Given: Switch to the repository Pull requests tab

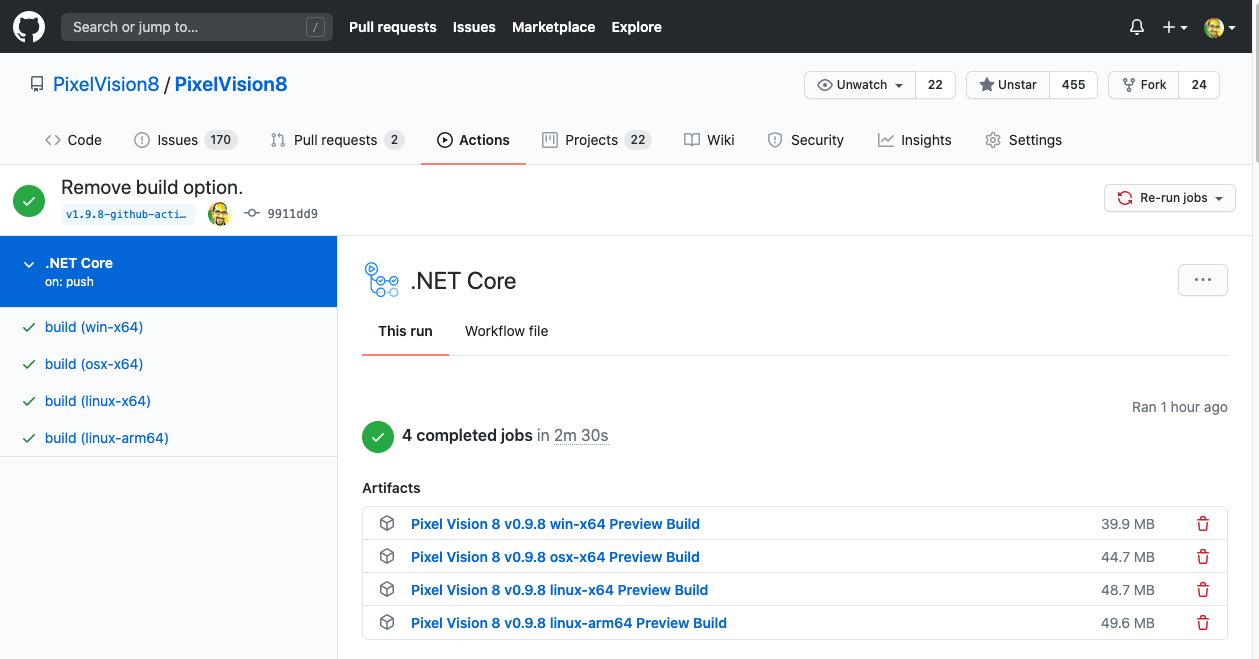Looking at the screenshot, I should (x=337, y=140).
